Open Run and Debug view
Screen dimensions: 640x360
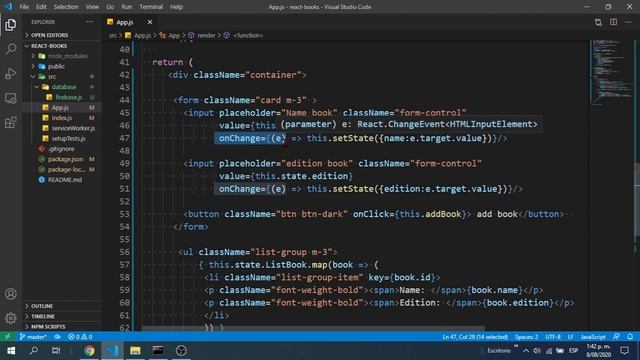point(11,73)
